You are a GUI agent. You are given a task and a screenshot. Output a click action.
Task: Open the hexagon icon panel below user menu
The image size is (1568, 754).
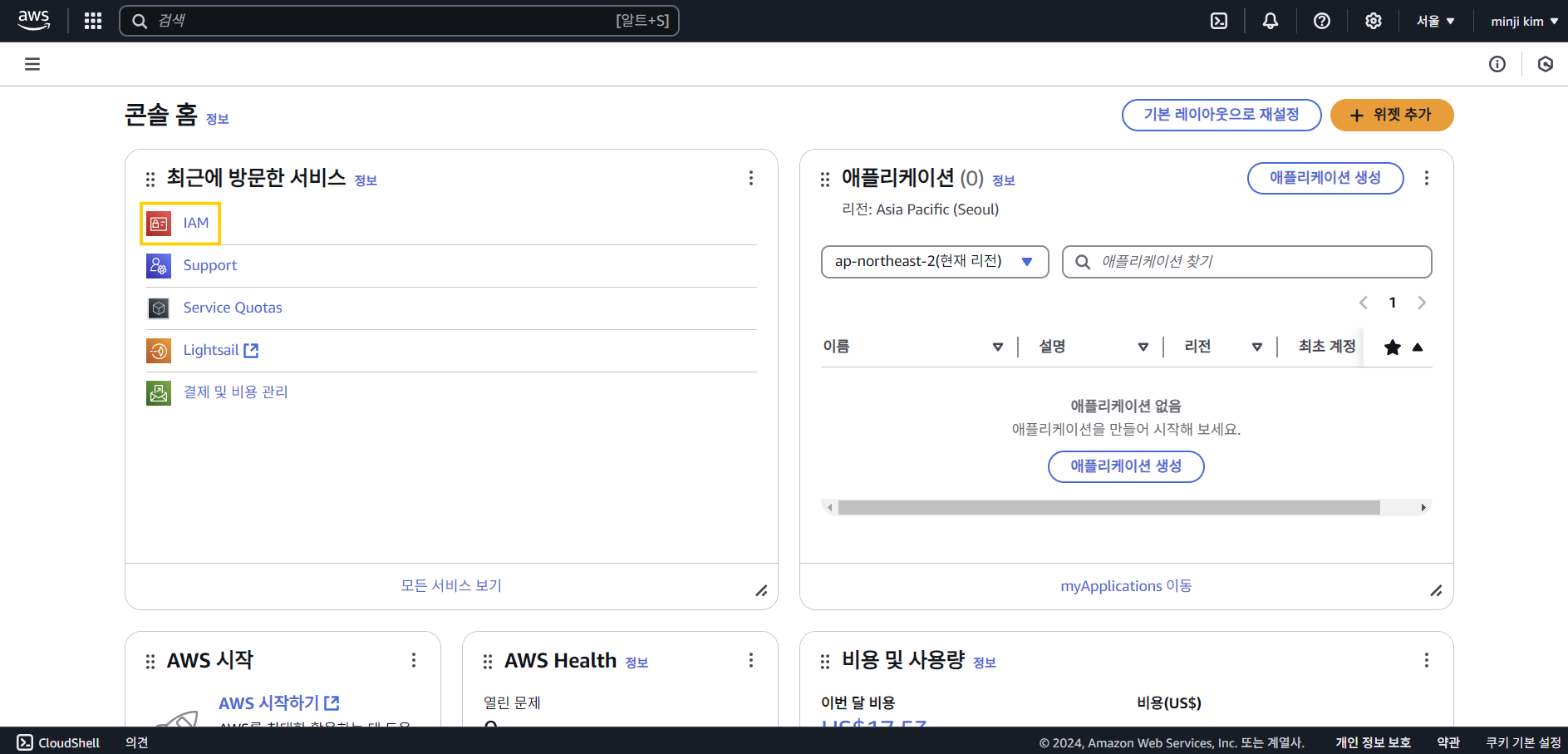point(1546,64)
